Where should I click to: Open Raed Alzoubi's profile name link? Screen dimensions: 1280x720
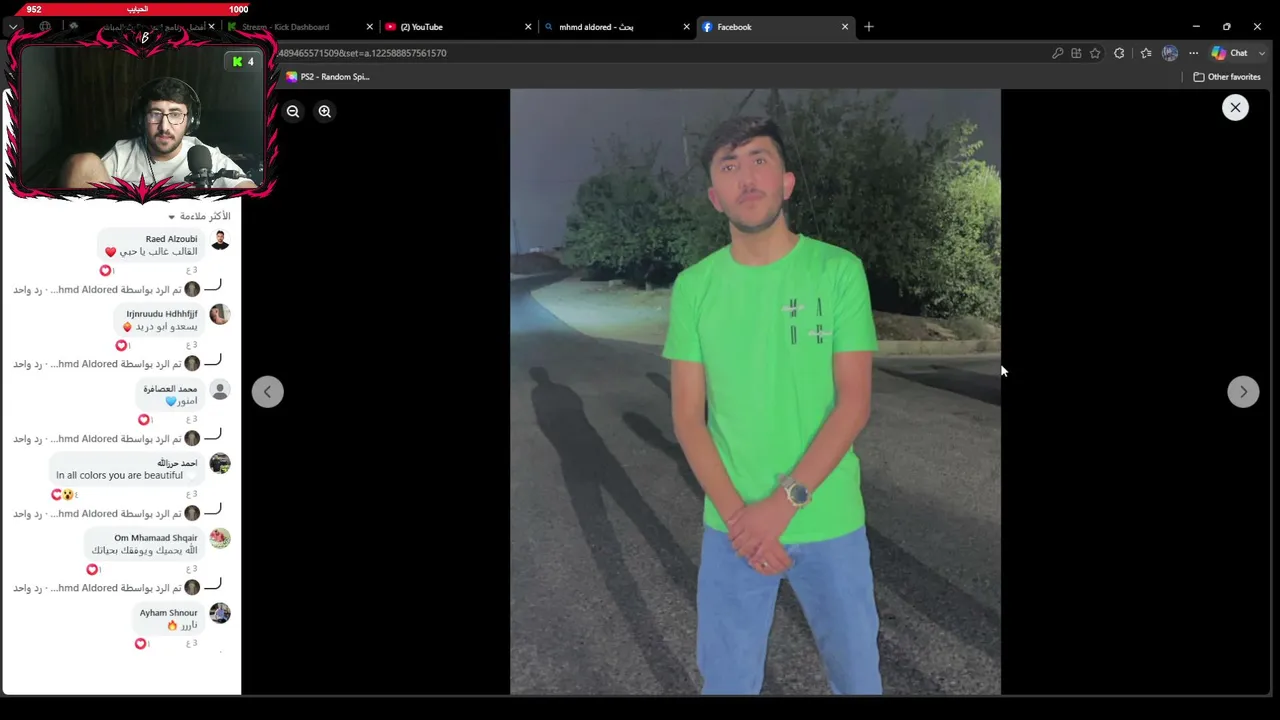coord(171,239)
